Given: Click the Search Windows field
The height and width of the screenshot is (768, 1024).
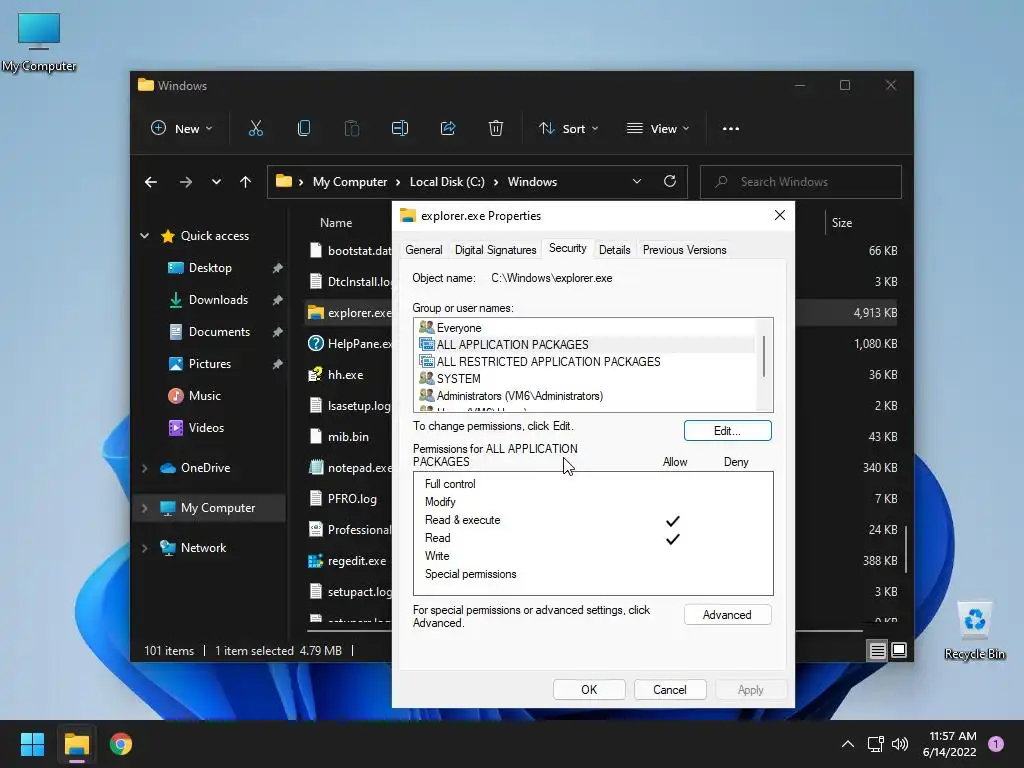Looking at the screenshot, I should tap(801, 182).
